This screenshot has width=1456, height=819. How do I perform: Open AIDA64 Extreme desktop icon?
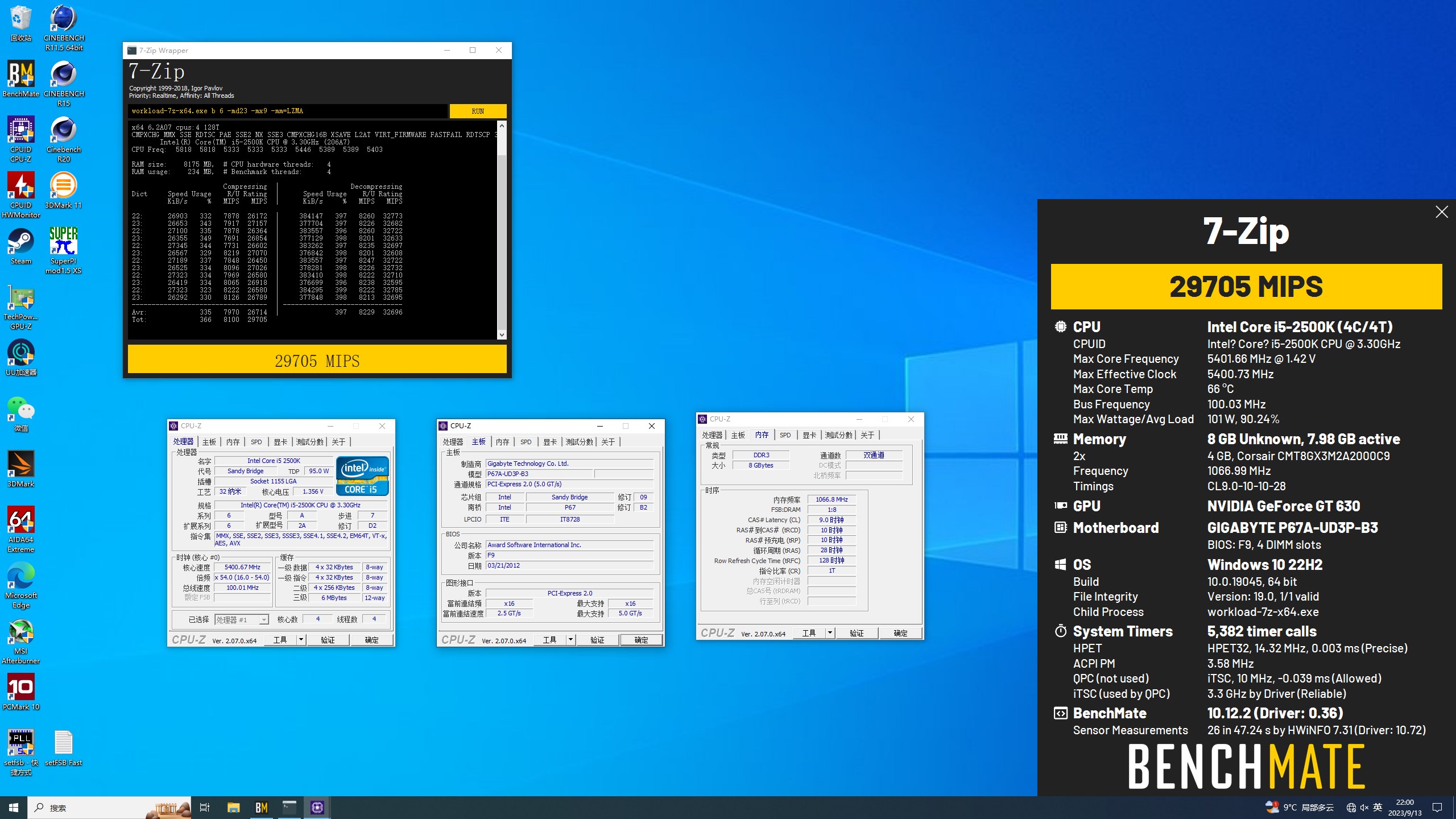[x=21, y=530]
